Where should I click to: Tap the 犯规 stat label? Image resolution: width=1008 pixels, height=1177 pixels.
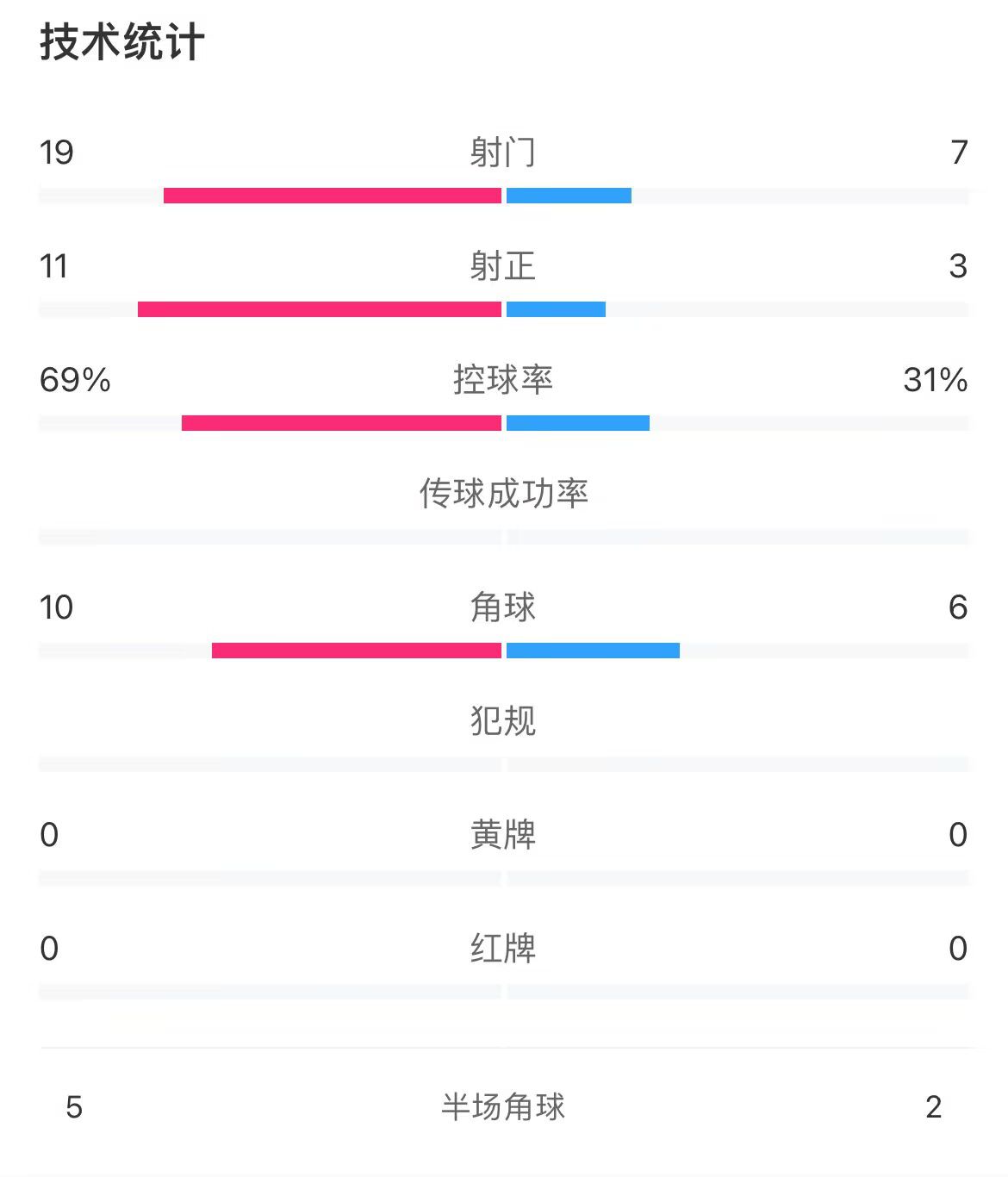tap(503, 721)
